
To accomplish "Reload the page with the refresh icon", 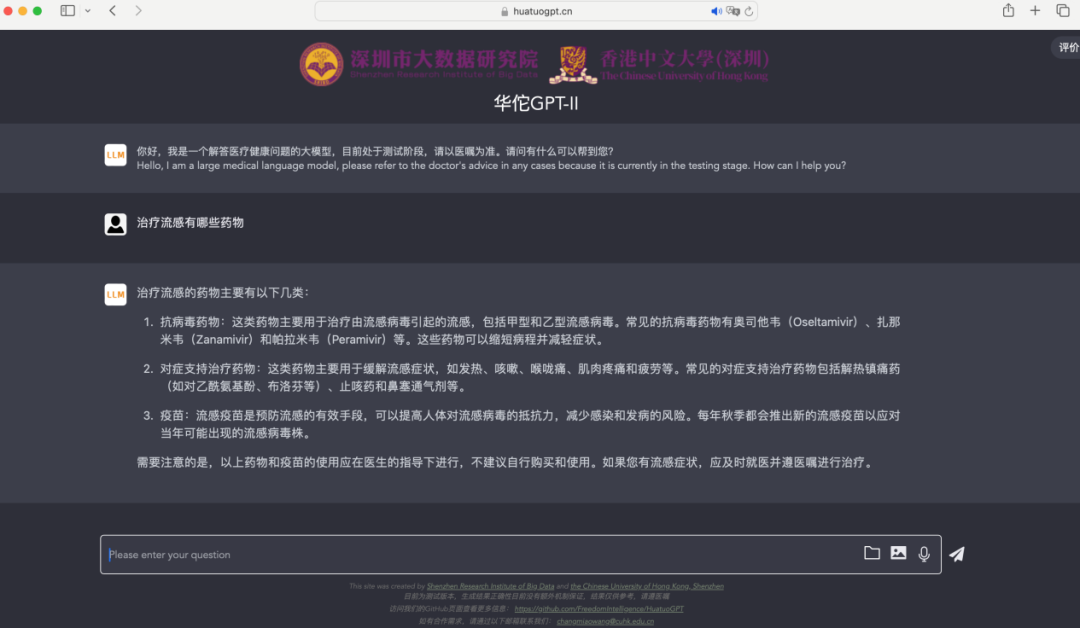I will [749, 11].
